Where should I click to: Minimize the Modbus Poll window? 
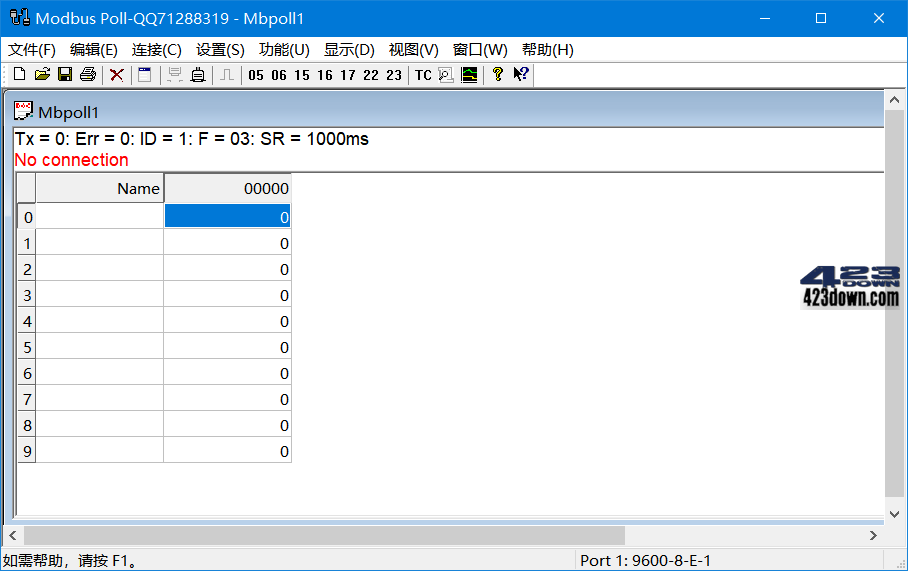click(764, 18)
